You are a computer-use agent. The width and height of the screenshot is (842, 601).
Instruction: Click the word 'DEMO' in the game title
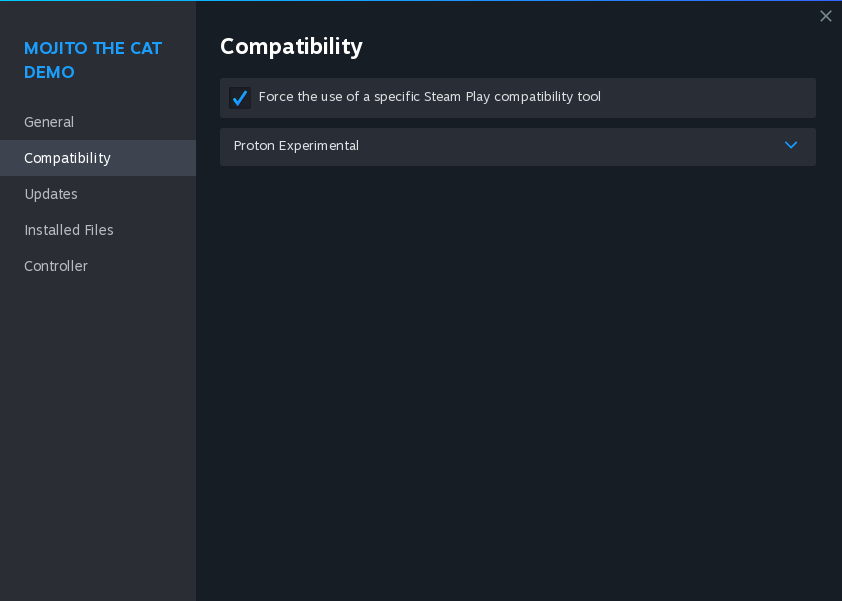49,73
